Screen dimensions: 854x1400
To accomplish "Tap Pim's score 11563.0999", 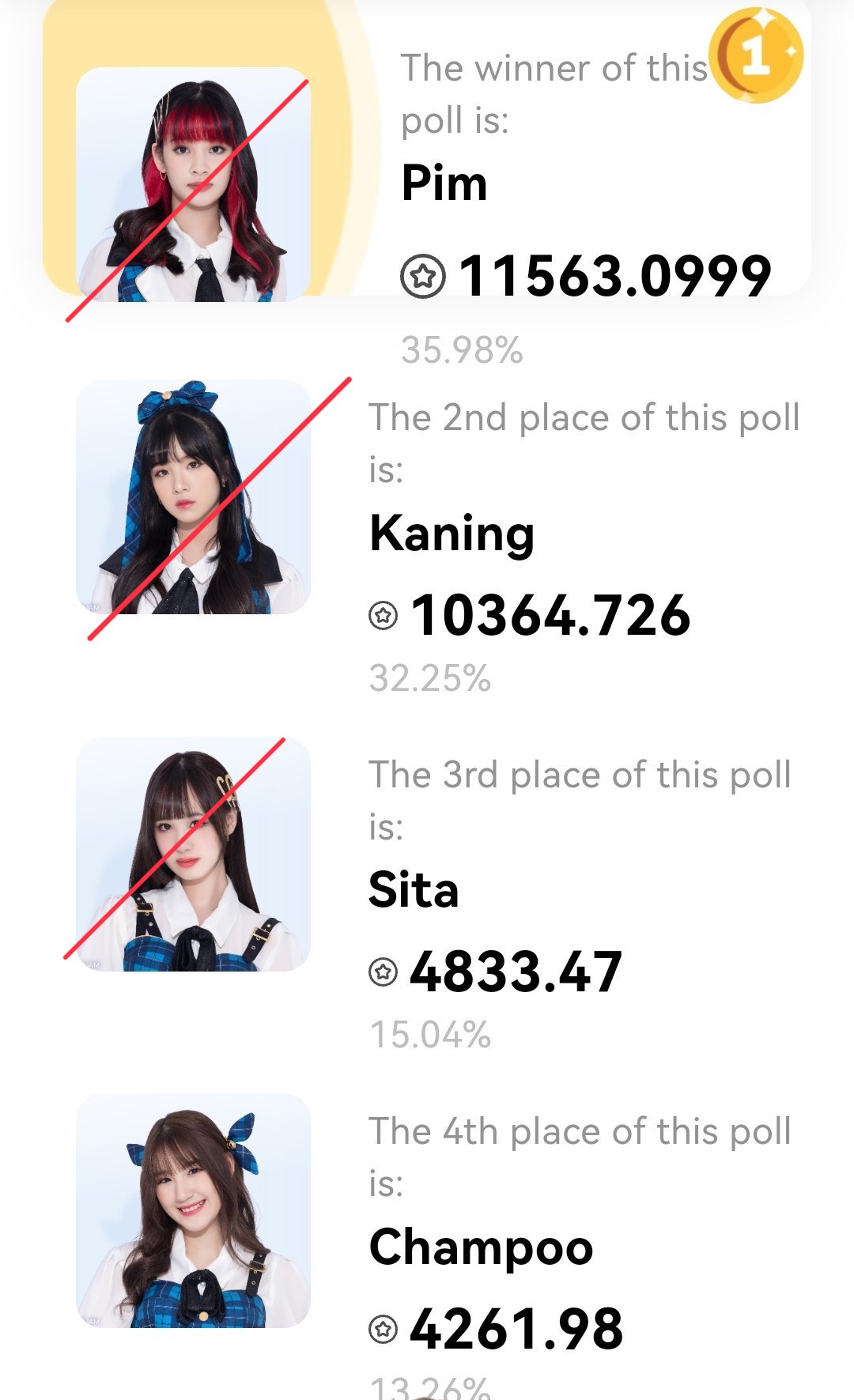I will tap(614, 277).
